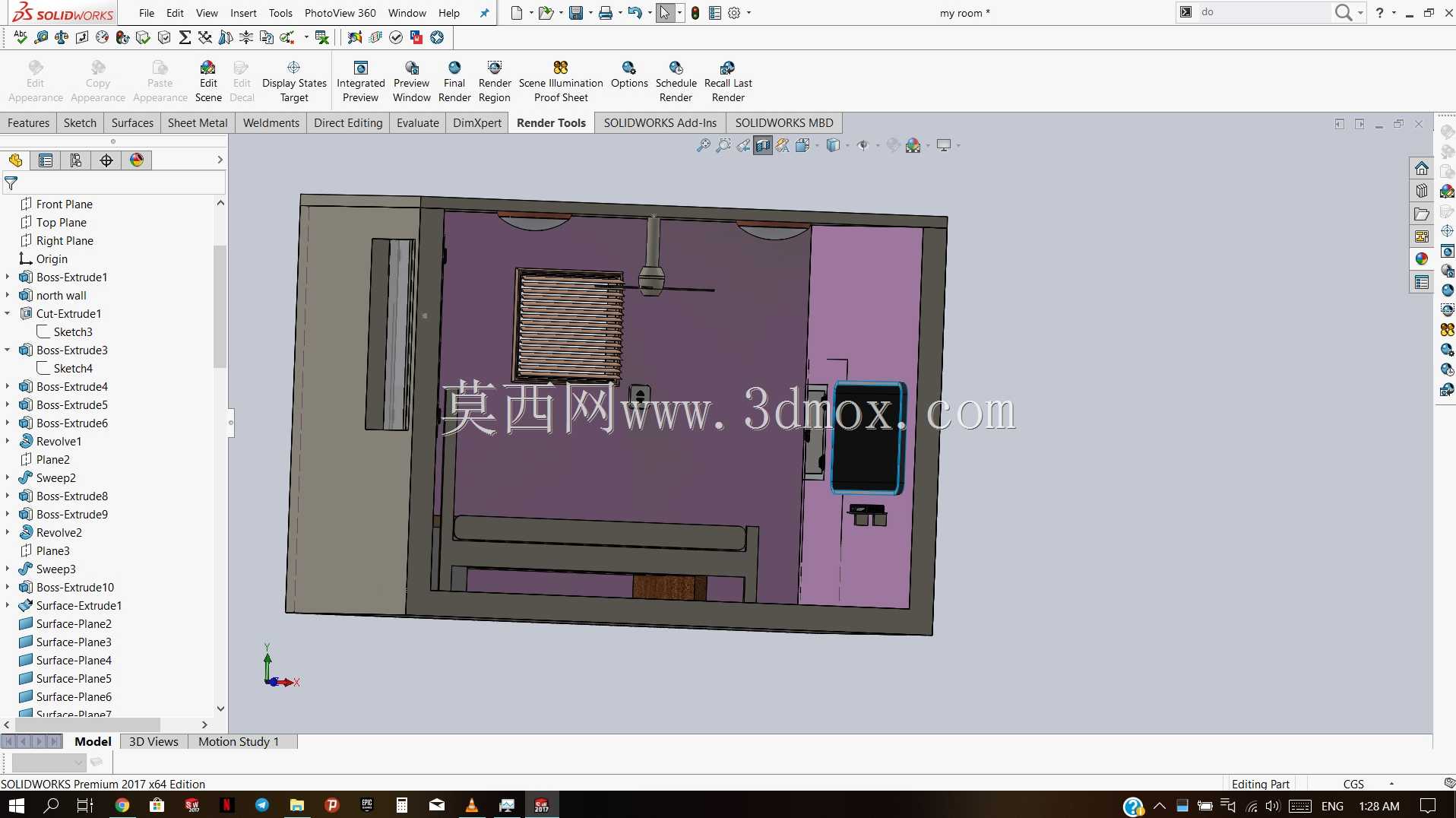Switch to the ConfigurationManager tab
Screen dimensions: 1456x818
76,160
